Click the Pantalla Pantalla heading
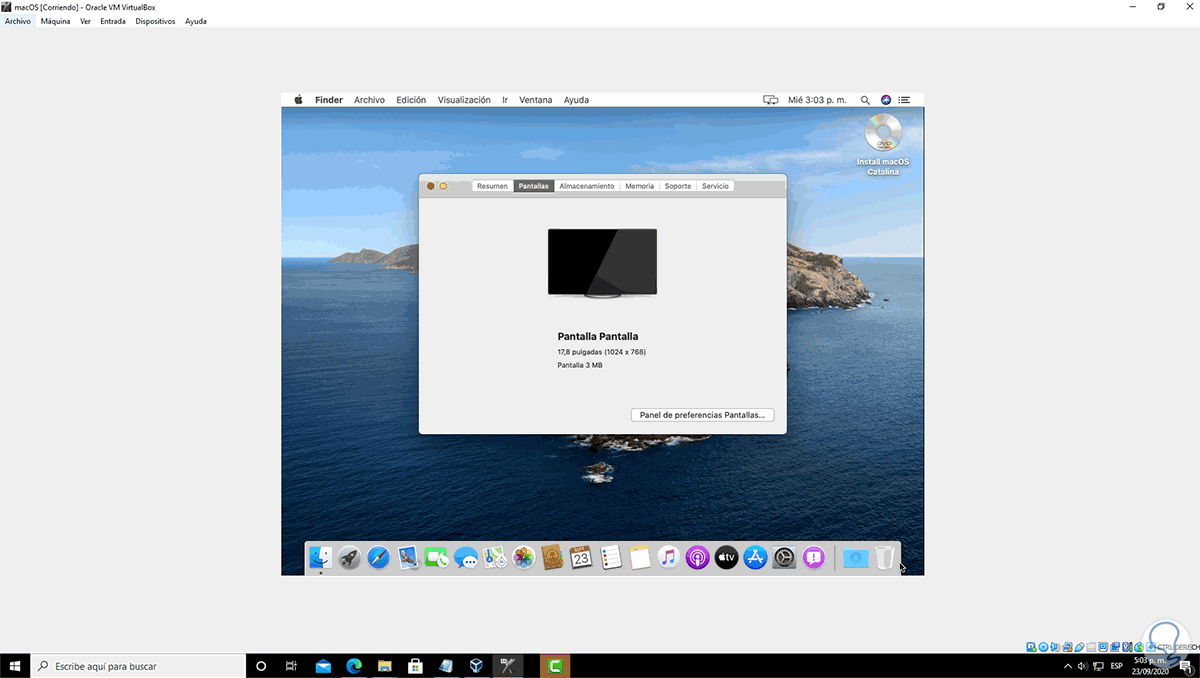Screen dimensions: 1200x678 click(x=598, y=337)
